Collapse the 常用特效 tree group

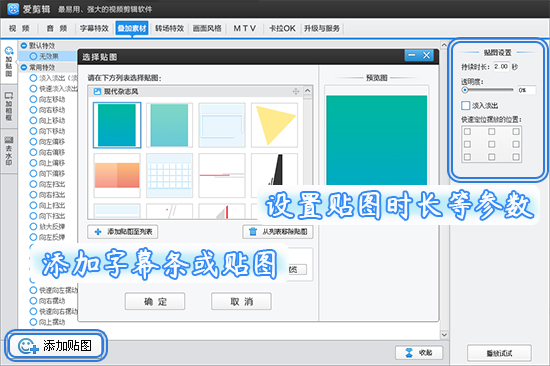[x=24, y=67]
